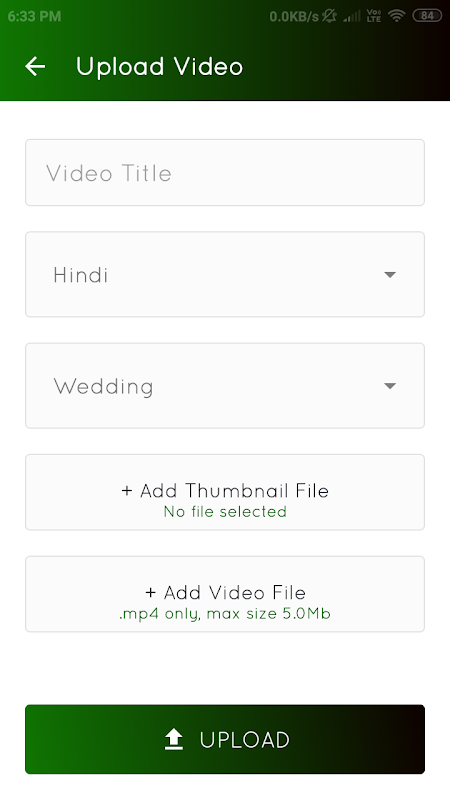The image size is (450, 800).
Task: Tap the cellular signal strength icon
Action: (352, 16)
